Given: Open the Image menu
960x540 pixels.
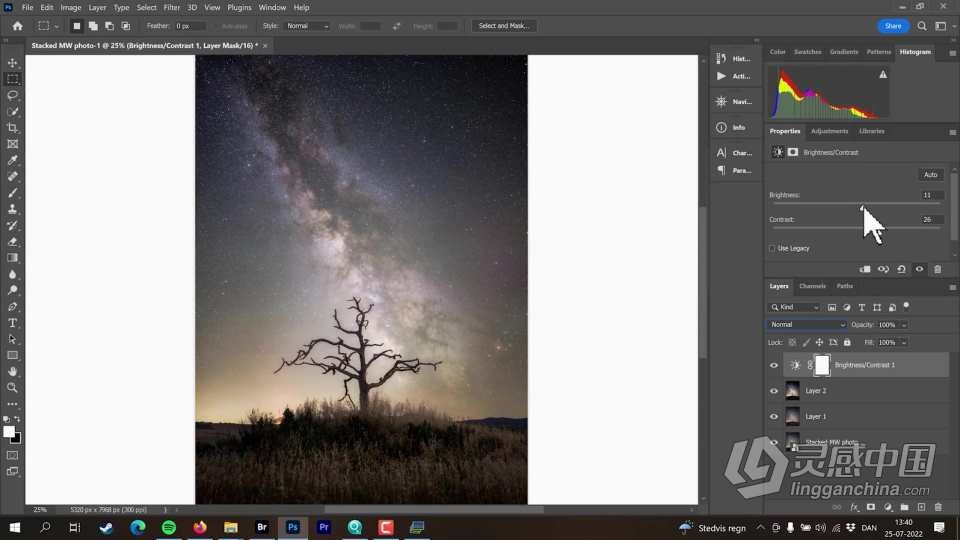Looking at the screenshot, I should point(70,7).
